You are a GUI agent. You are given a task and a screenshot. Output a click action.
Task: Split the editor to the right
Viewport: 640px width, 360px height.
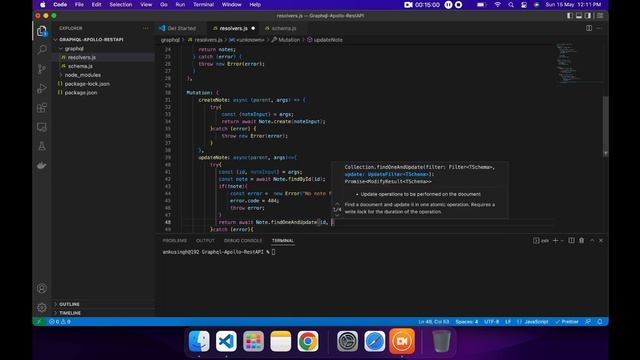pos(589,28)
